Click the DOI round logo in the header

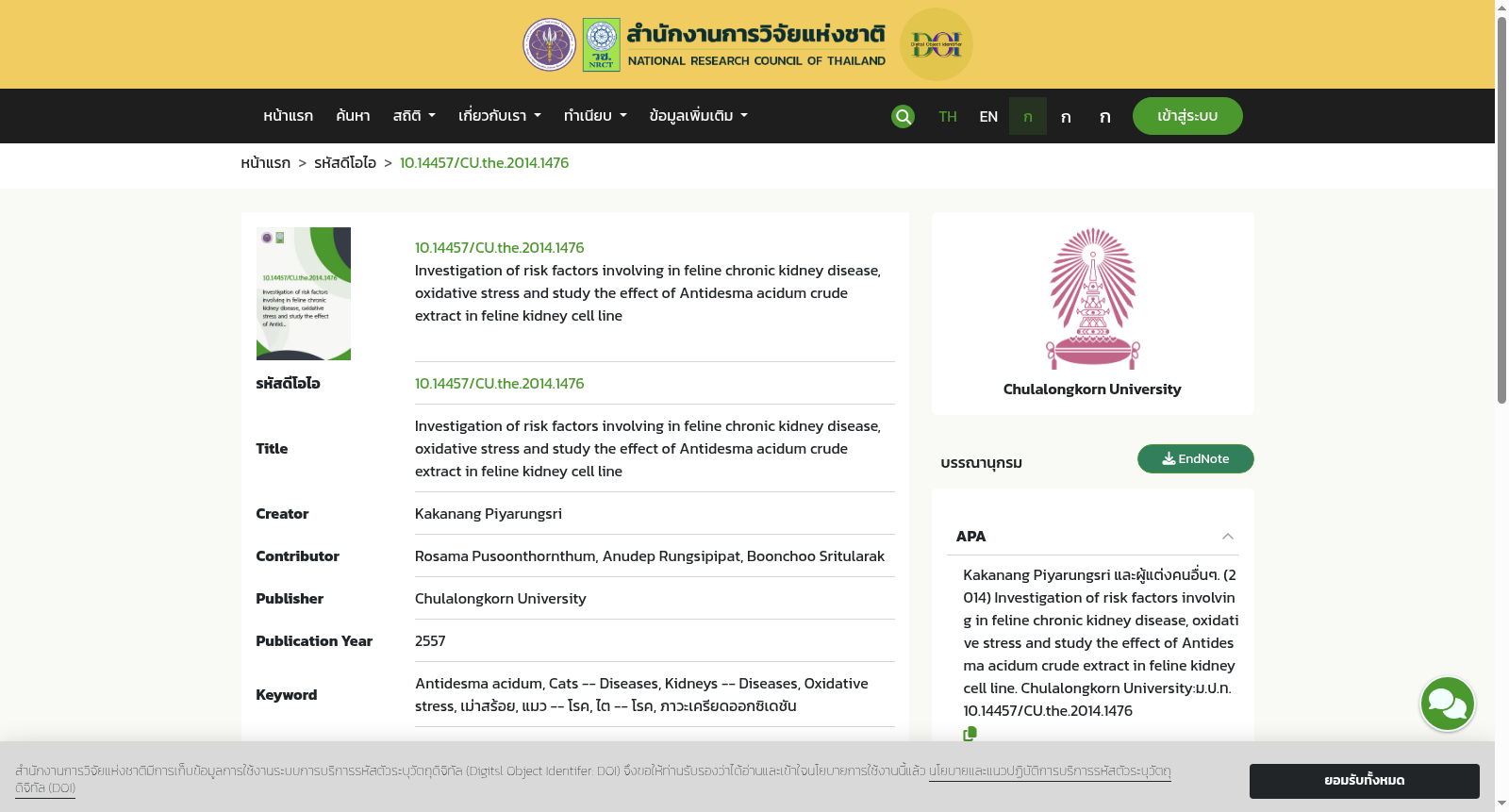[936, 44]
